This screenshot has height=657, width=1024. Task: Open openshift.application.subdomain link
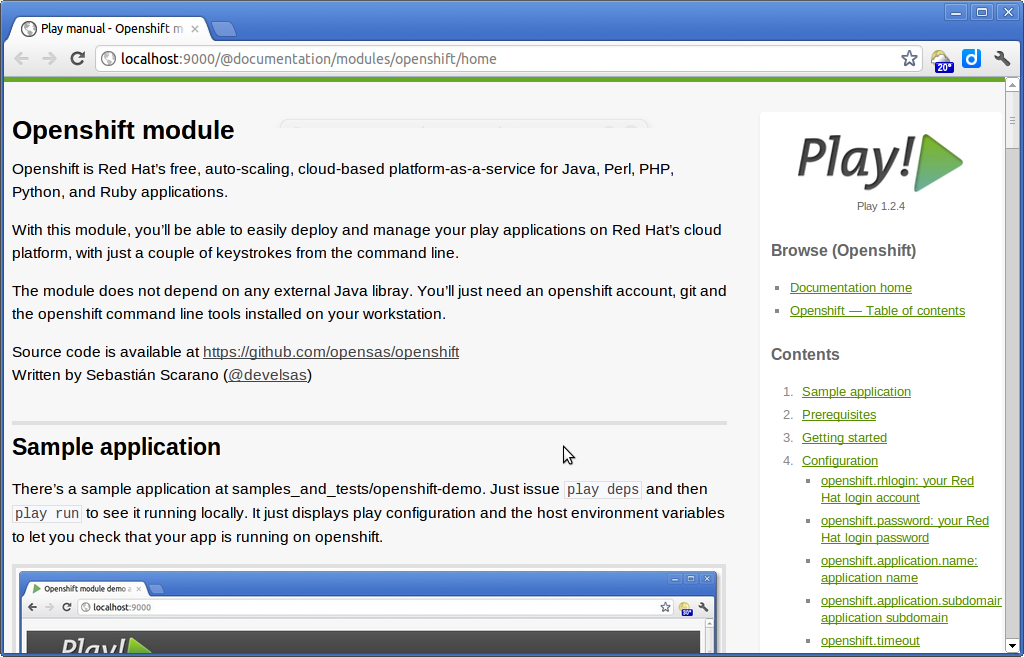[x=911, y=609]
